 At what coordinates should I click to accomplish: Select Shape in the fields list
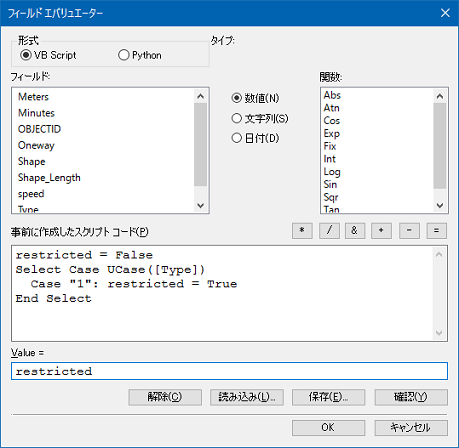tap(31, 162)
